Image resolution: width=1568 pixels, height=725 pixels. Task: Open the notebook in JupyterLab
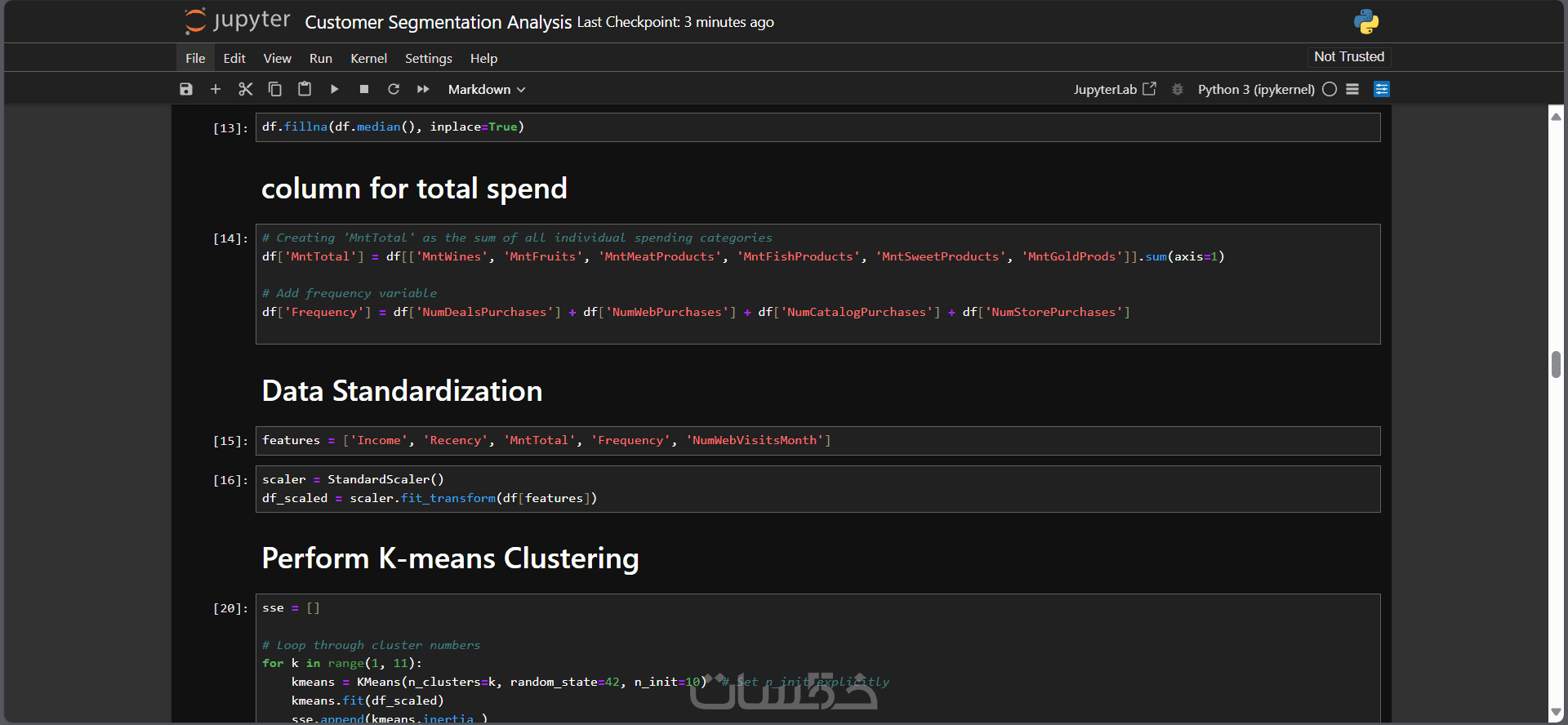pyautogui.click(x=1114, y=89)
